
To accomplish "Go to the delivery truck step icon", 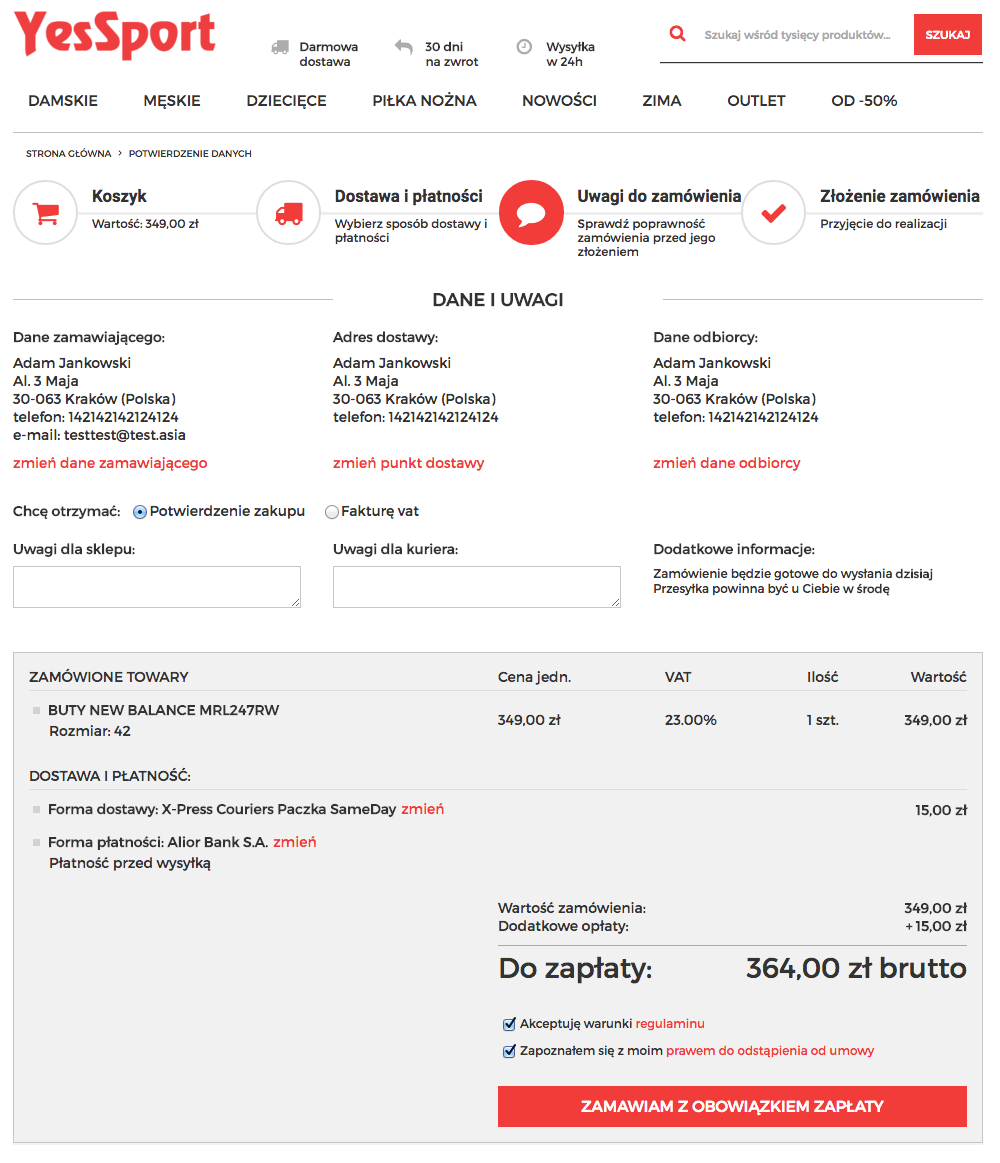I will [x=288, y=212].
